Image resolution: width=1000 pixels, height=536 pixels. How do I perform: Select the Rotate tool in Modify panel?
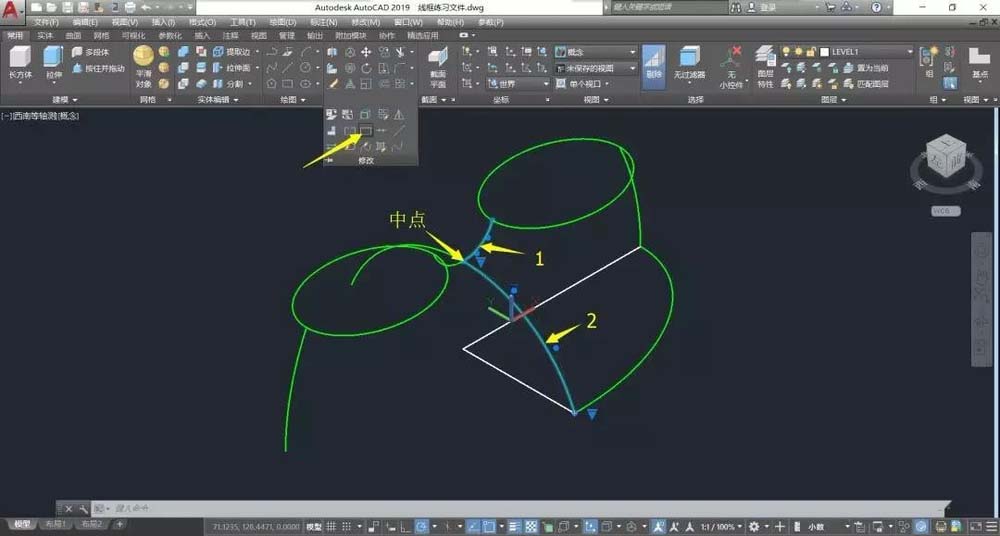pyautogui.click(x=366, y=68)
